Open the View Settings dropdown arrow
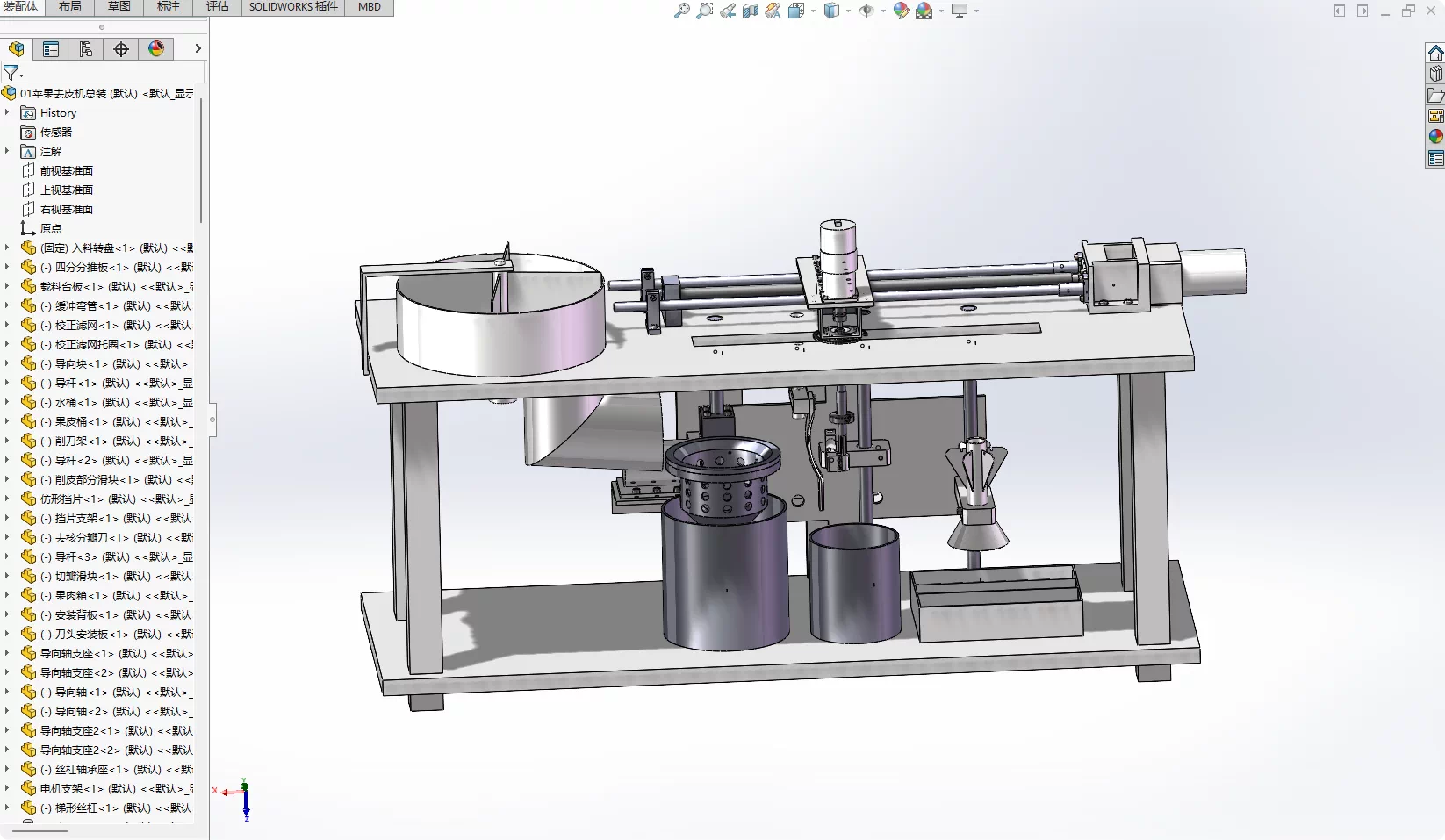 click(x=976, y=11)
